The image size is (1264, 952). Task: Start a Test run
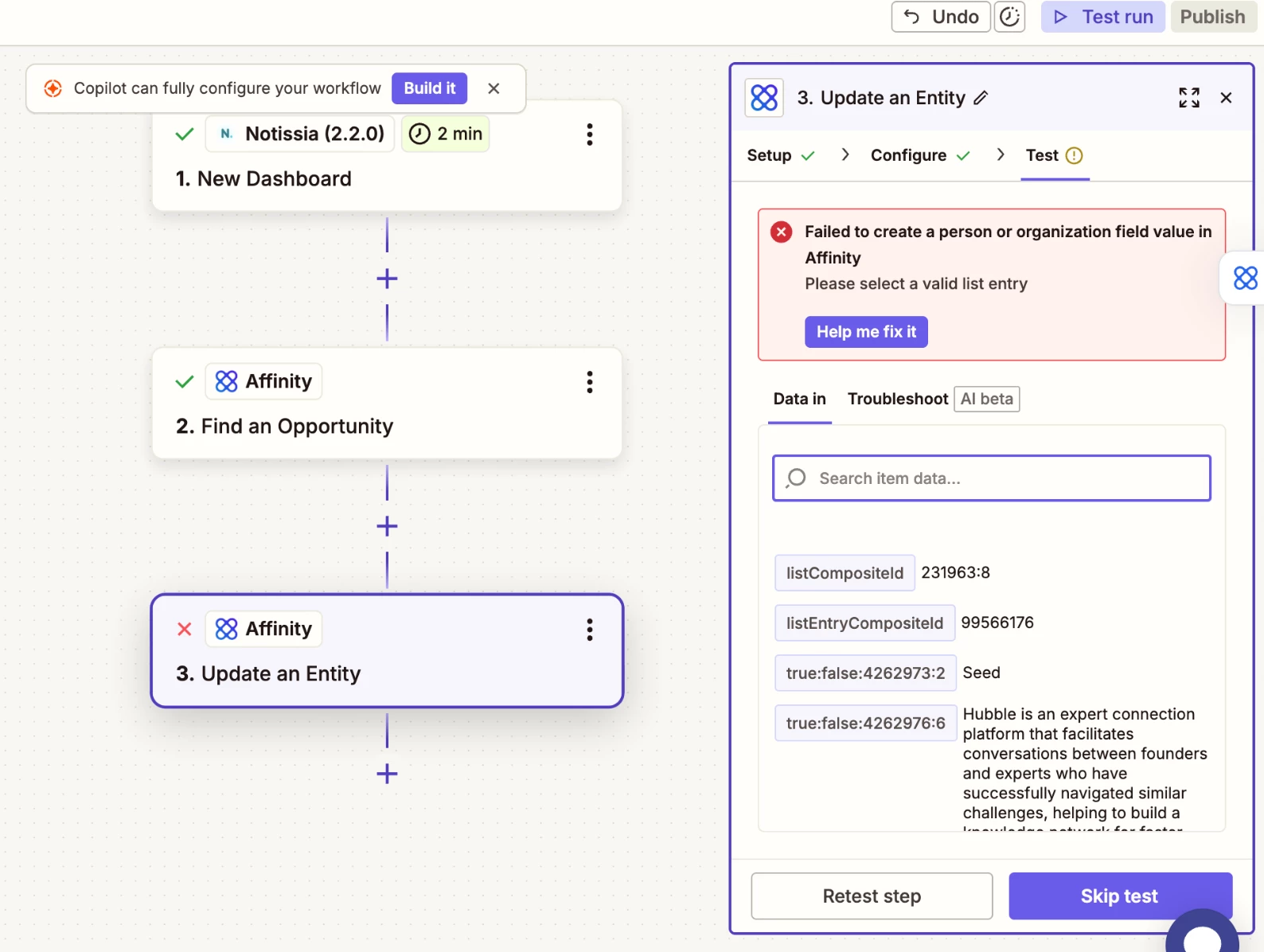[1103, 17]
